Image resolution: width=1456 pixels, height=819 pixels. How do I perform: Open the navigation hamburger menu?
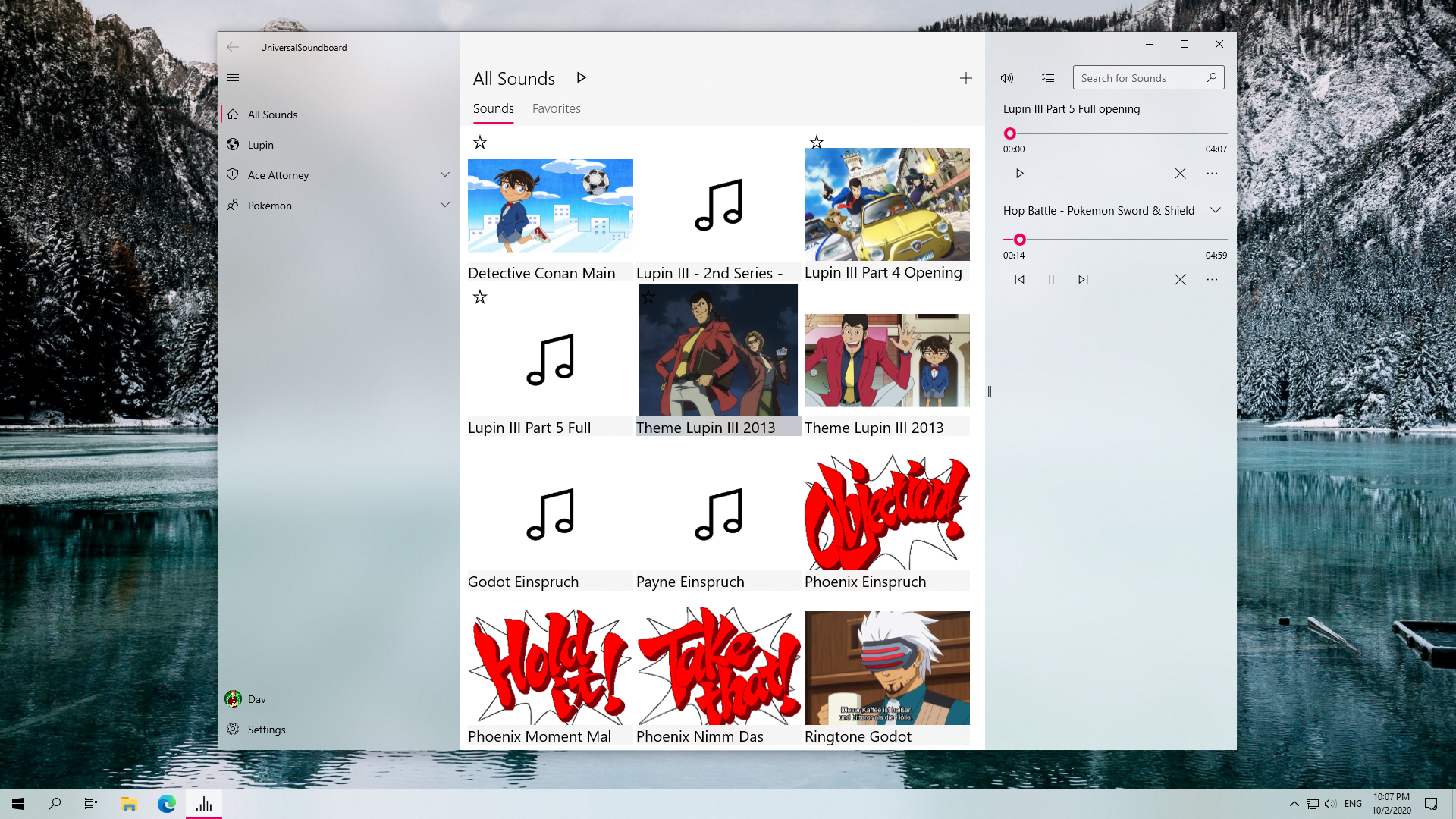[233, 77]
